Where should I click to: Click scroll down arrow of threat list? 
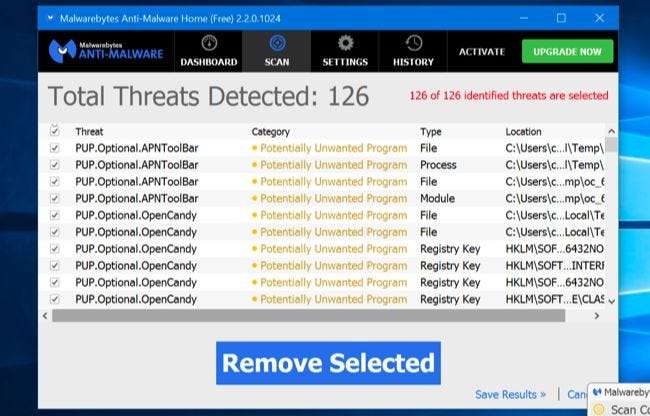coord(611,301)
